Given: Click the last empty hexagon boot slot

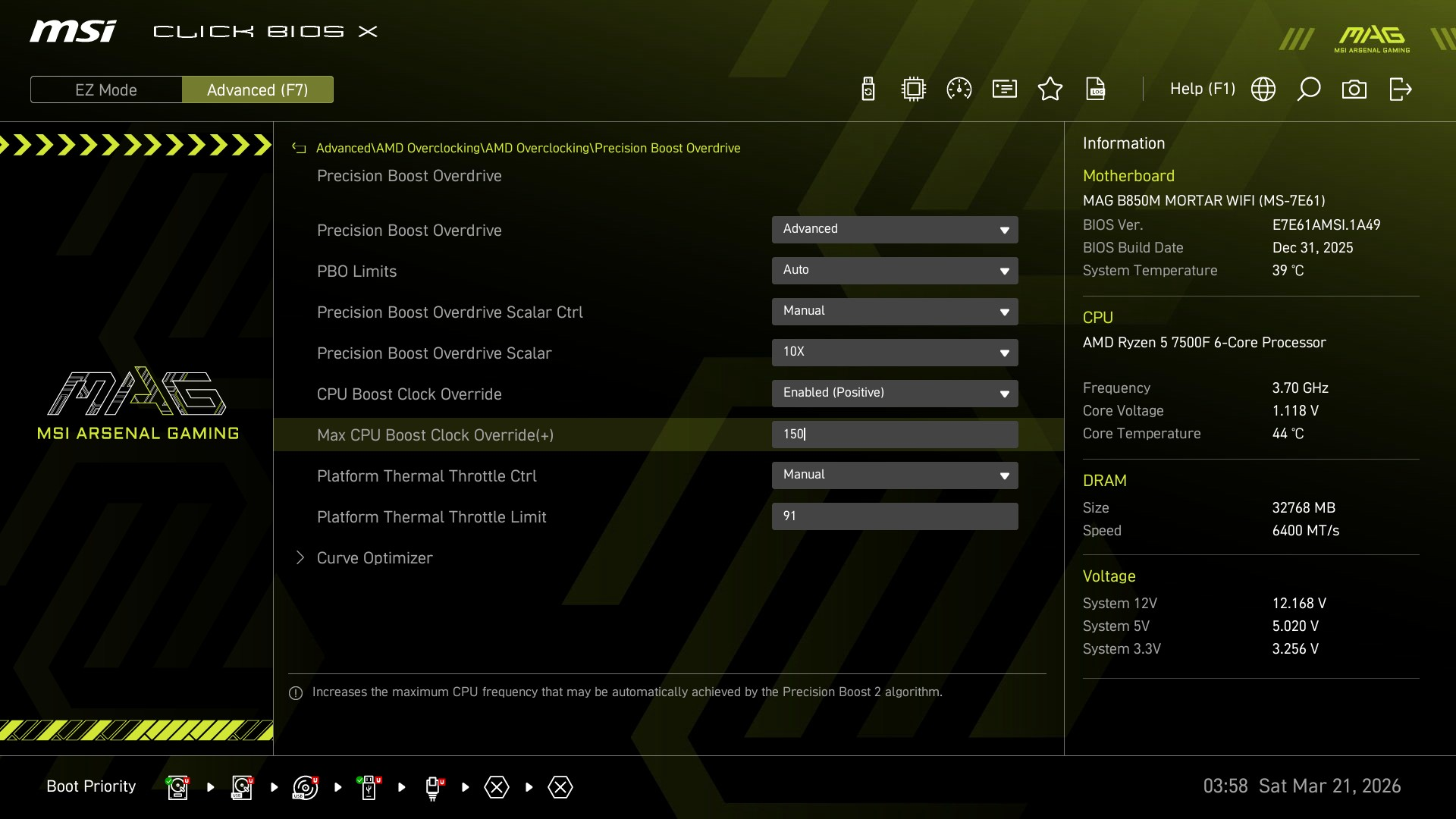Looking at the screenshot, I should tap(560, 787).
